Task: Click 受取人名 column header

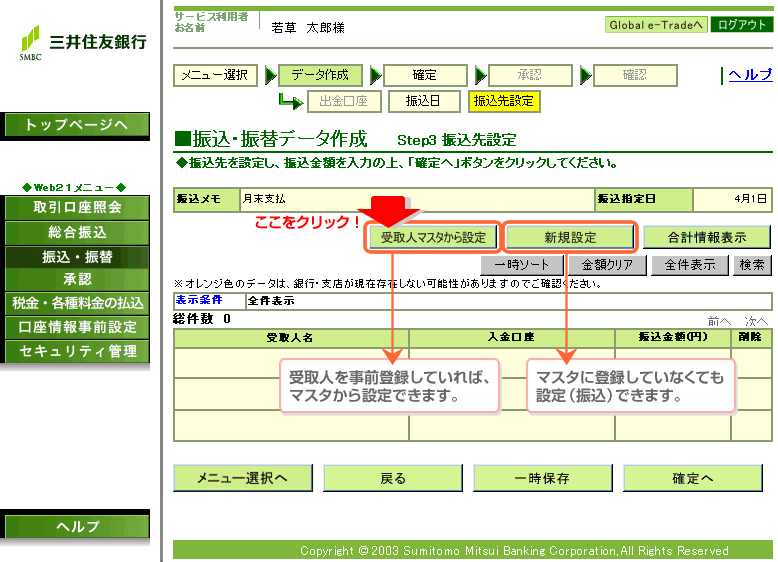Action: [x=291, y=338]
